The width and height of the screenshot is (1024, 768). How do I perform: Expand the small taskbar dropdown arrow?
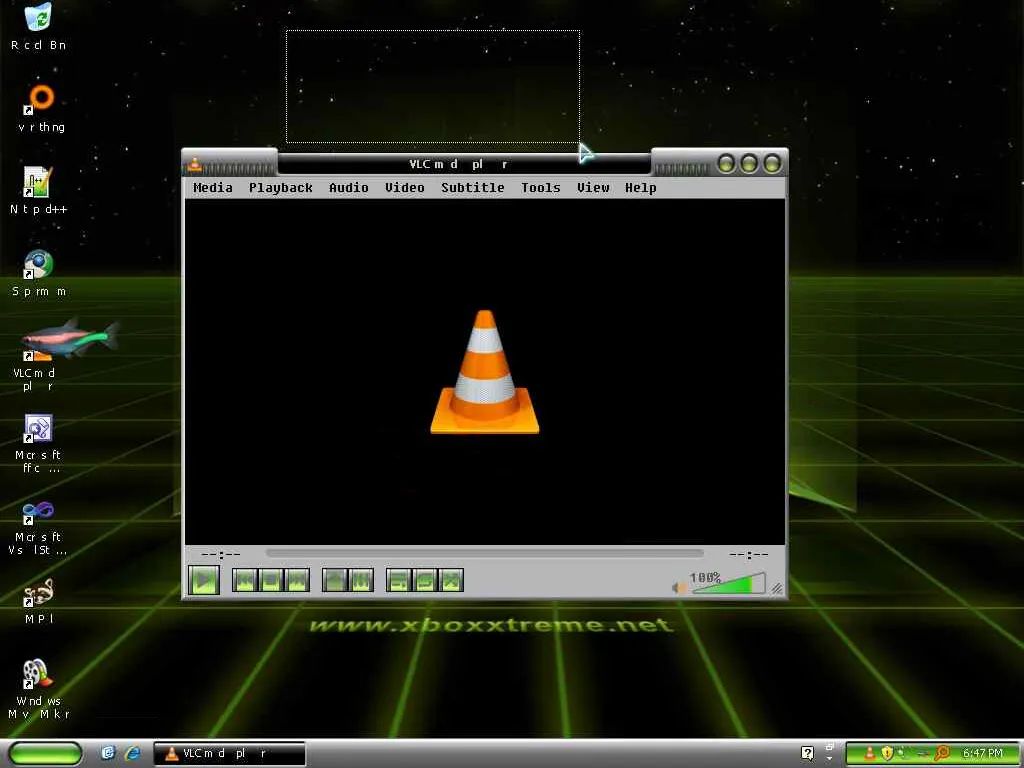830,760
